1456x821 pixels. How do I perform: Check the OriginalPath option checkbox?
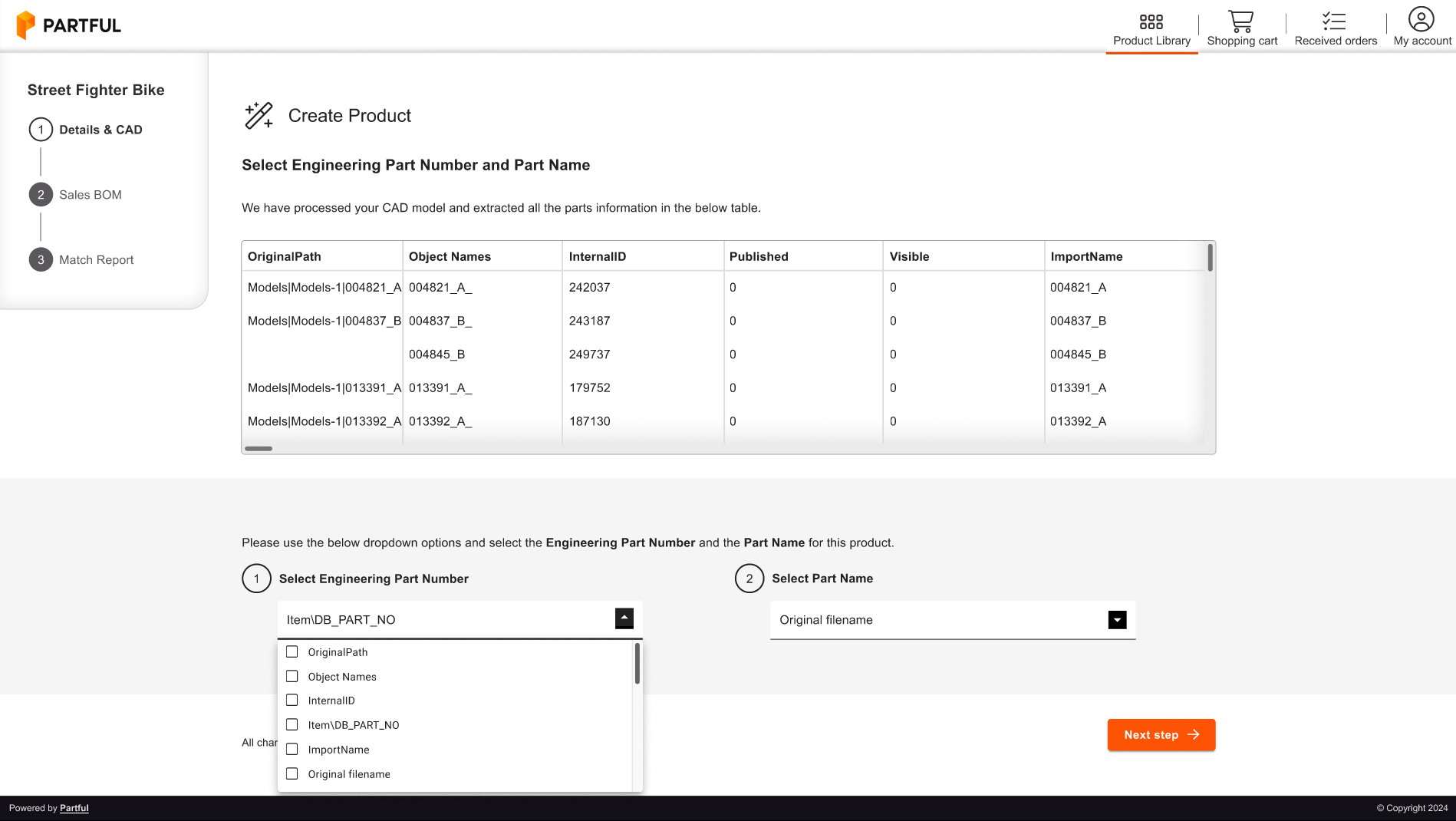(292, 651)
